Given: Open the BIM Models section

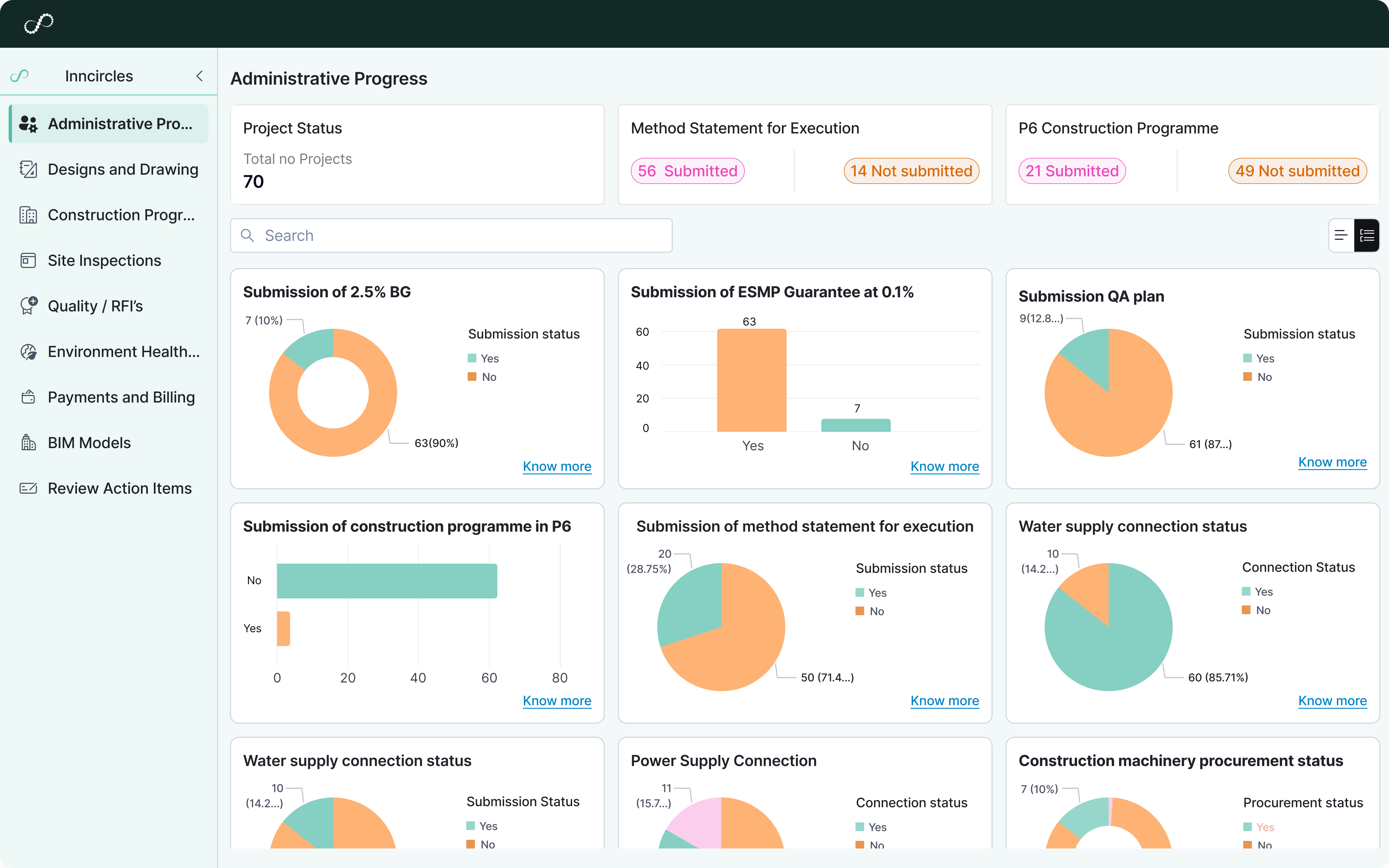Looking at the screenshot, I should pos(90,442).
